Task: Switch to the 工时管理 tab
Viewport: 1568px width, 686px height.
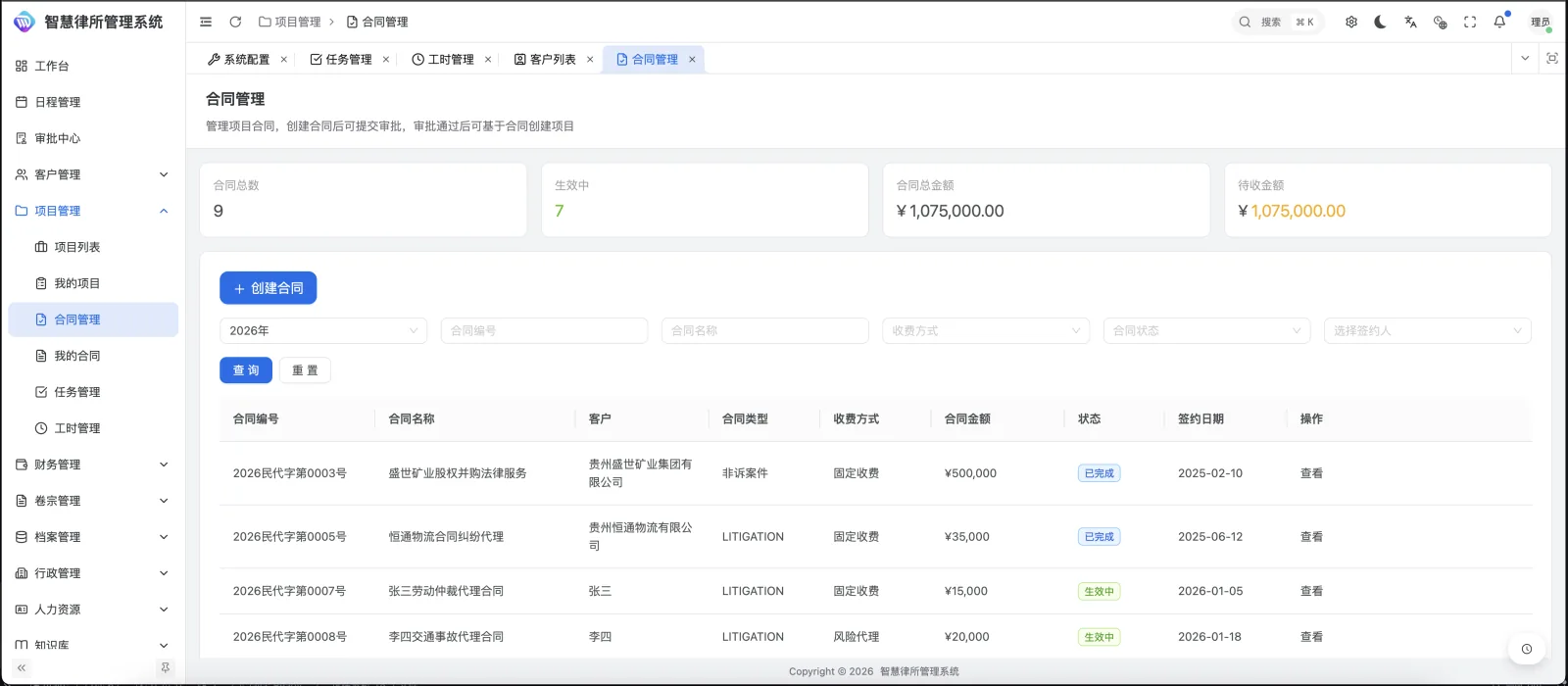Action: (443, 60)
